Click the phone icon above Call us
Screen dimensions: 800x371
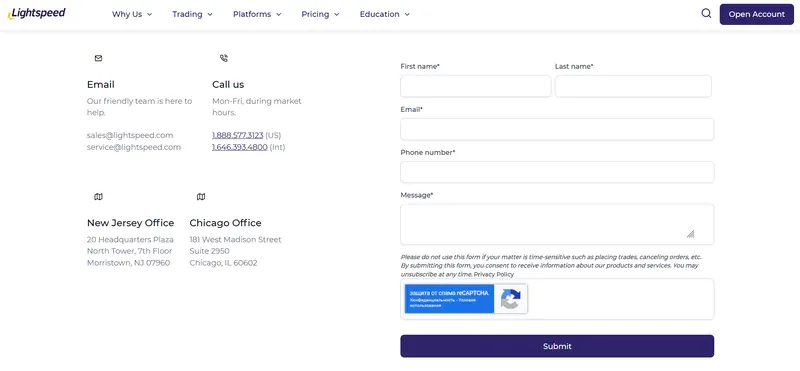[x=224, y=58]
